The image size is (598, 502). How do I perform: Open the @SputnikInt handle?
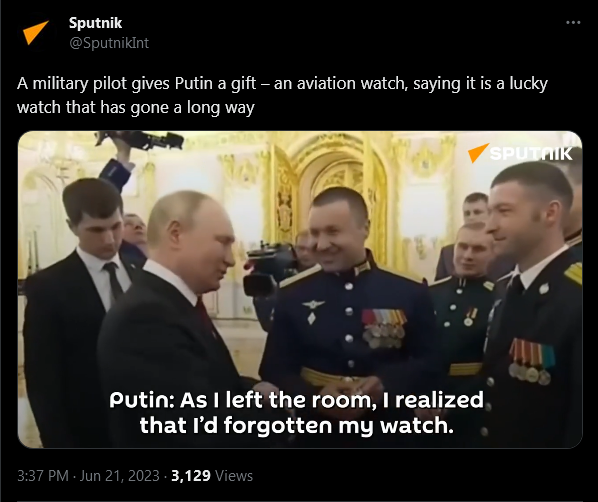click(109, 43)
